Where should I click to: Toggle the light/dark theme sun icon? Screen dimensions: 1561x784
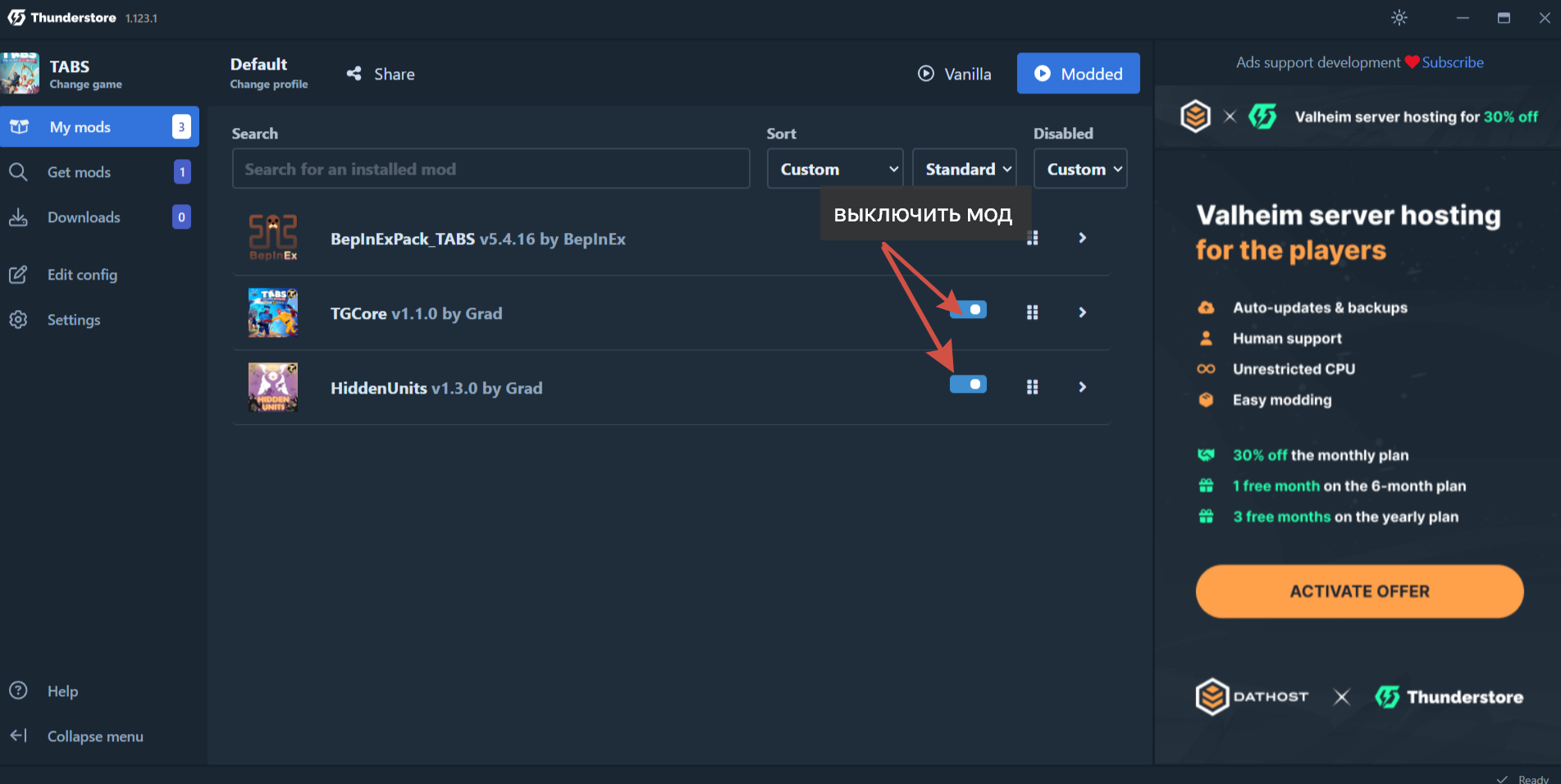[1399, 17]
